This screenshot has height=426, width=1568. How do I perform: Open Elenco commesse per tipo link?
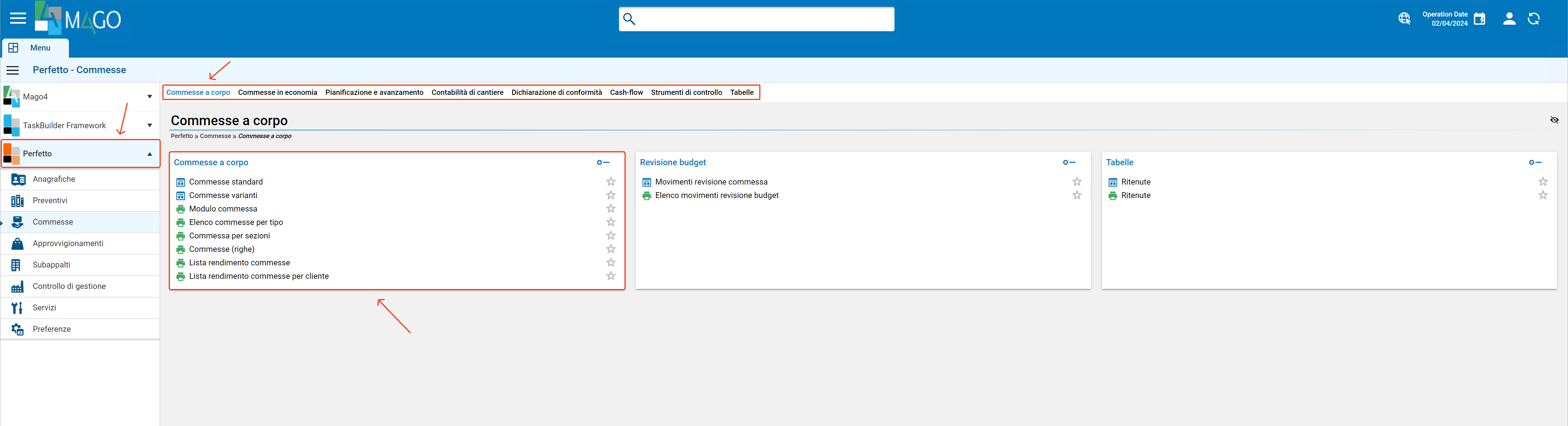pos(236,222)
